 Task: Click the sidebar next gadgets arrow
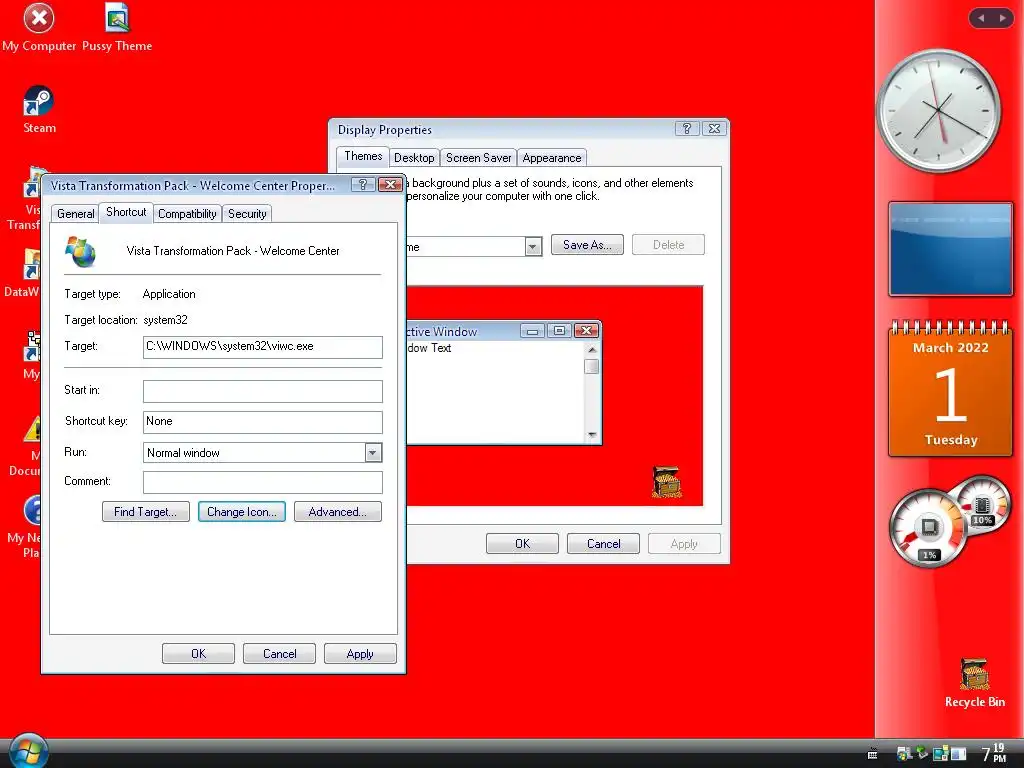1002,18
